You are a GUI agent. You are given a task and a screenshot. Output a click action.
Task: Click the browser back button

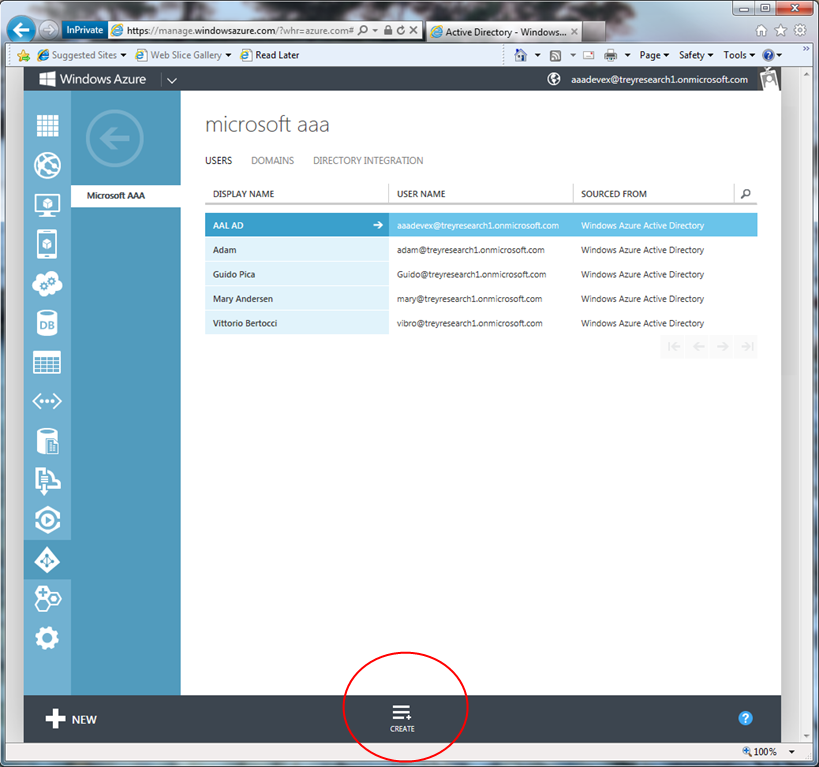point(21,30)
